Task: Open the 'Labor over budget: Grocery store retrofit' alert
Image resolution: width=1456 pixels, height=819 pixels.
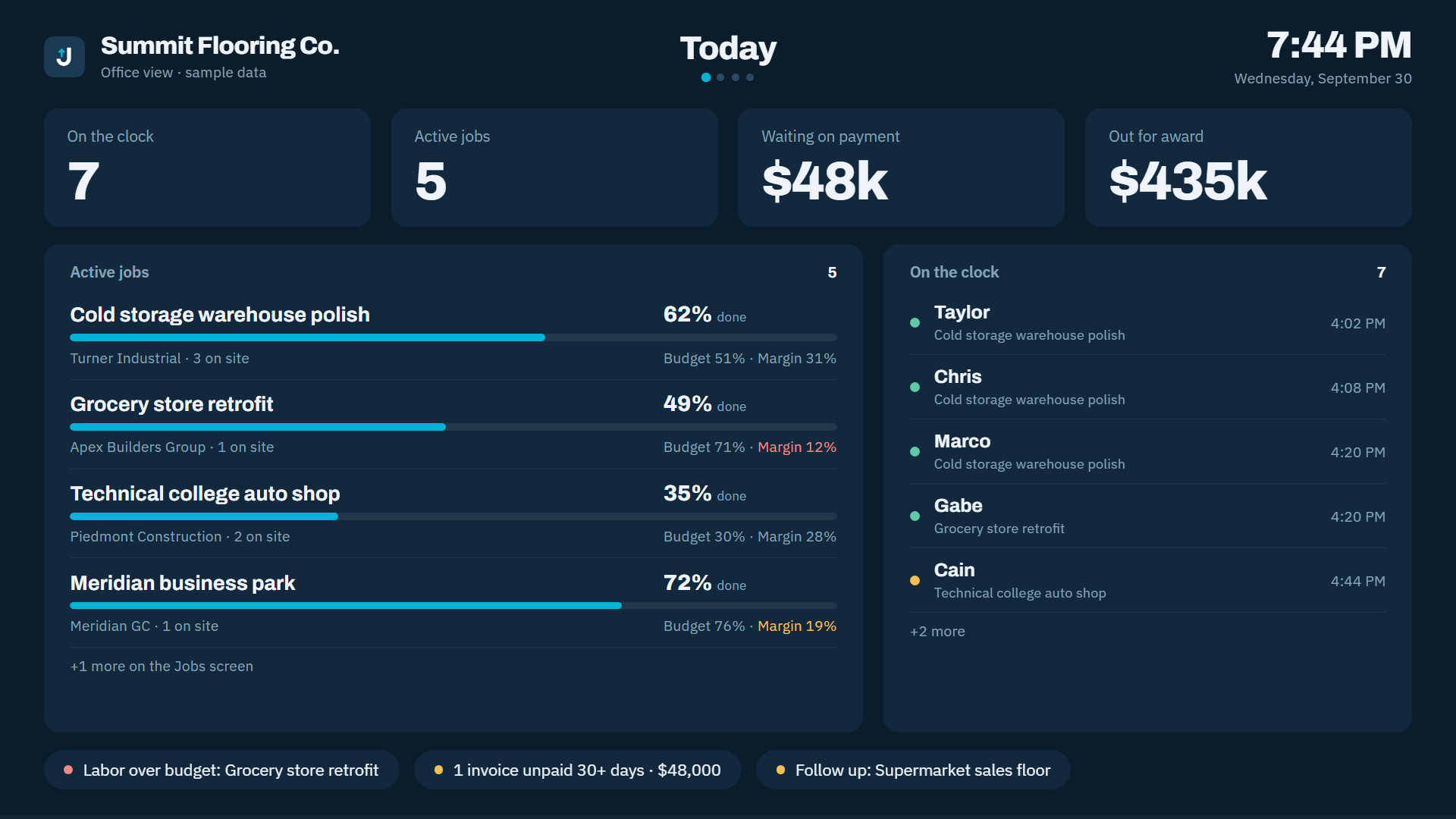Action: [221, 770]
